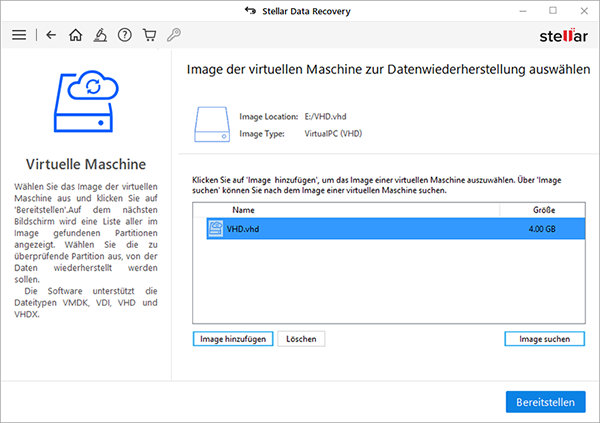Screen dimensions: 600x423
Task: Click the drive image icon beside Image Location
Action: 212,125
